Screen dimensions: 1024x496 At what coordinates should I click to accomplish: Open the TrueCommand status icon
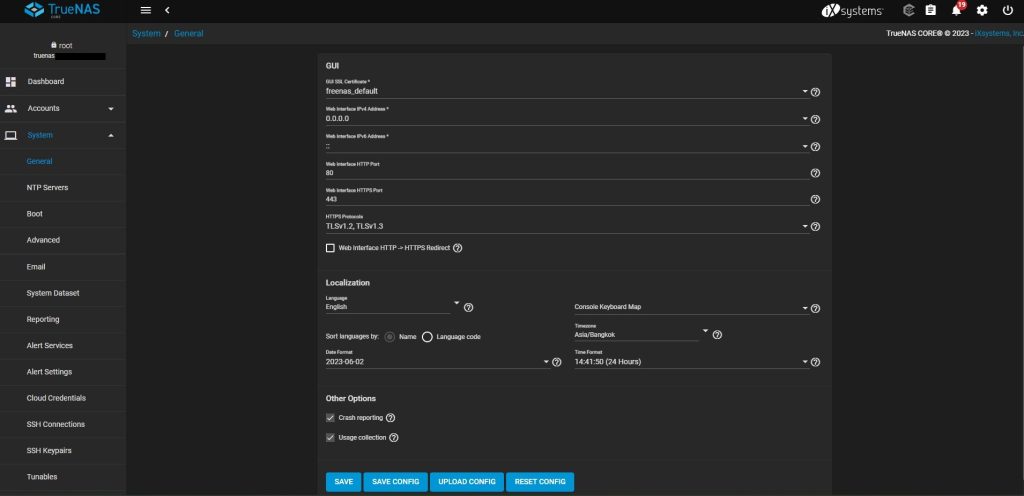coord(908,10)
